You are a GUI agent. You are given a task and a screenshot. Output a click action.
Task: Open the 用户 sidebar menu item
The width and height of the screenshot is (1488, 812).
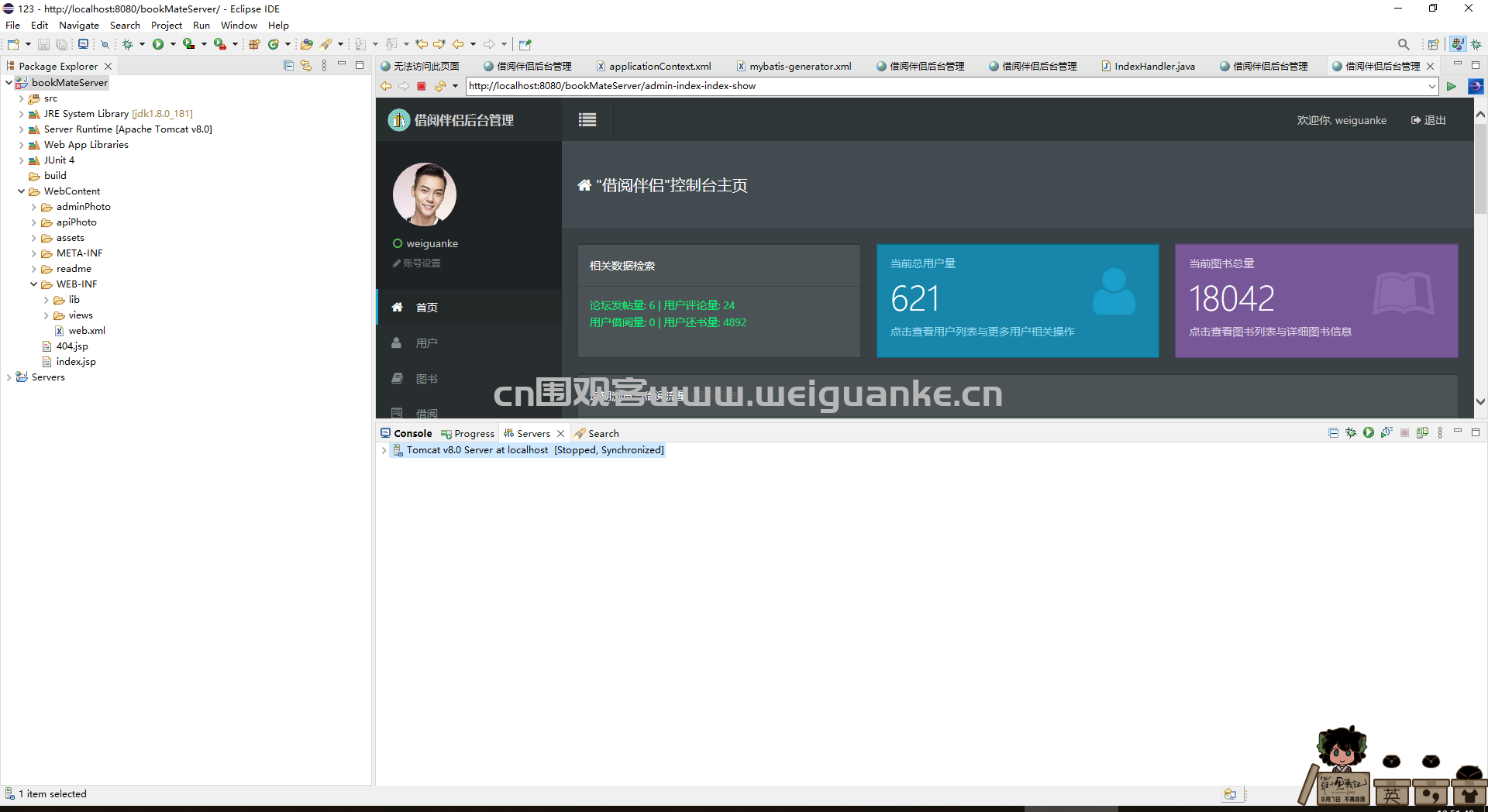click(x=469, y=343)
